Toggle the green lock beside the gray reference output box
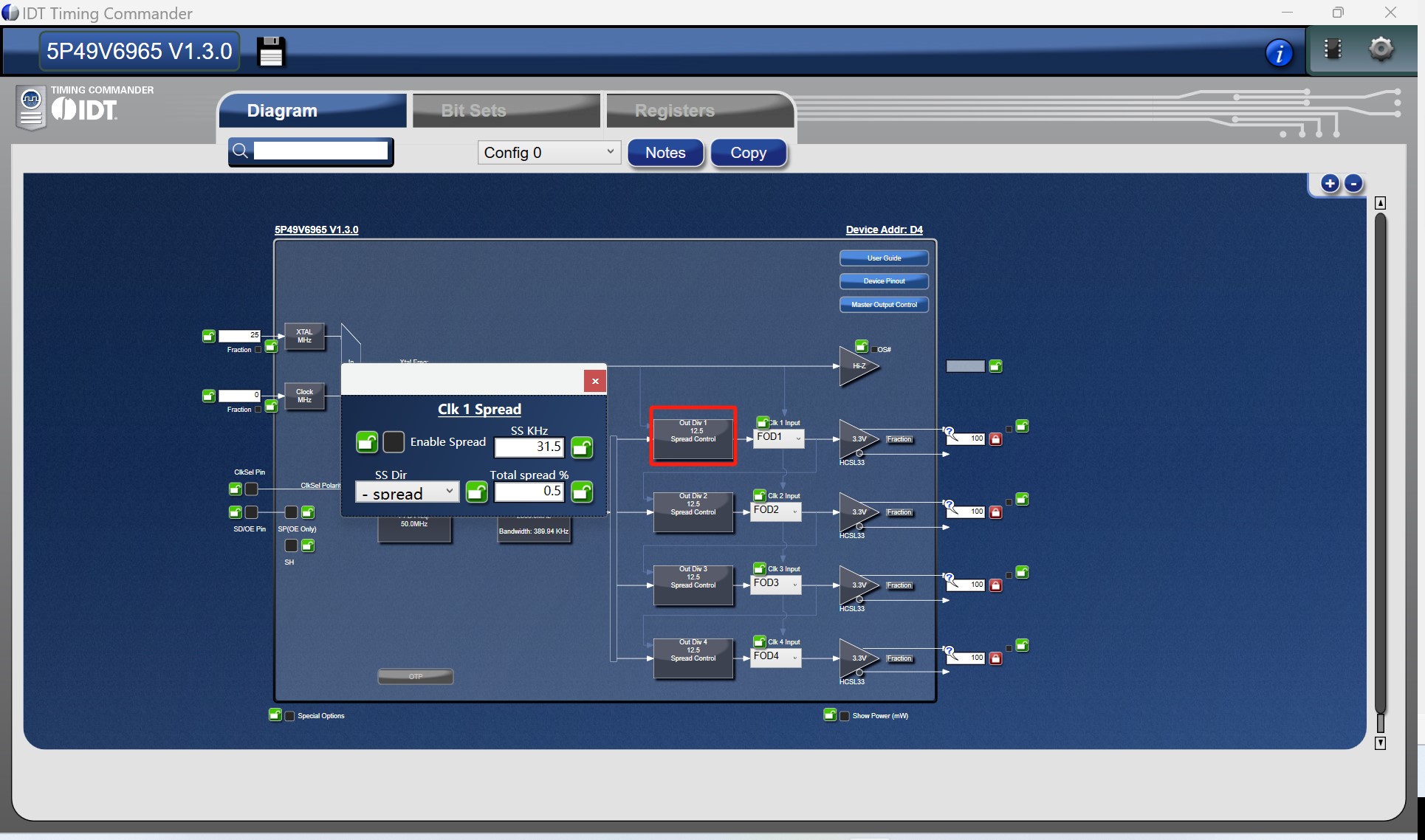 pyautogui.click(x=995, y=366)
